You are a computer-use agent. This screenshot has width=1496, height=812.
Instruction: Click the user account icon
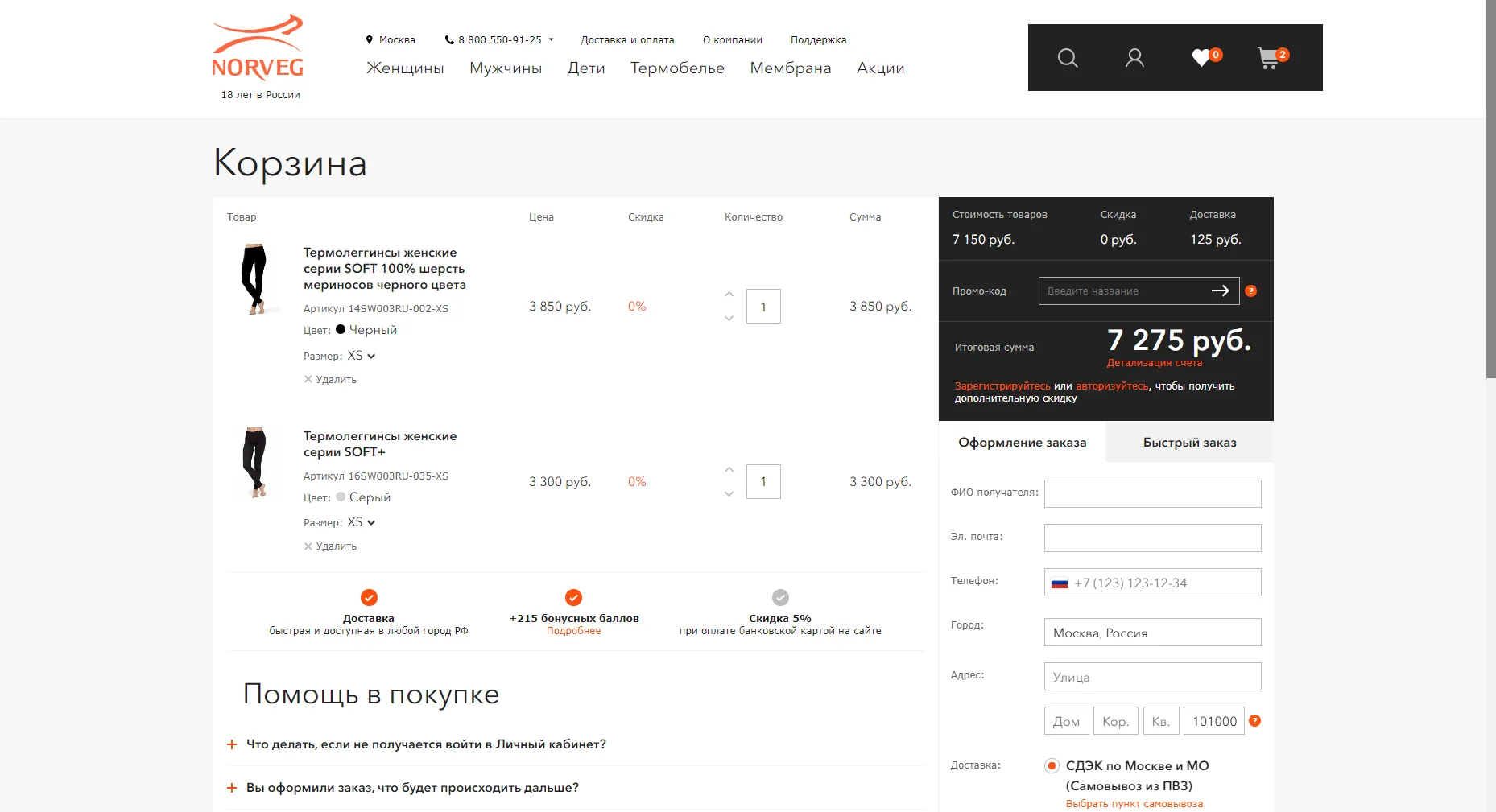coord(1134,58)
